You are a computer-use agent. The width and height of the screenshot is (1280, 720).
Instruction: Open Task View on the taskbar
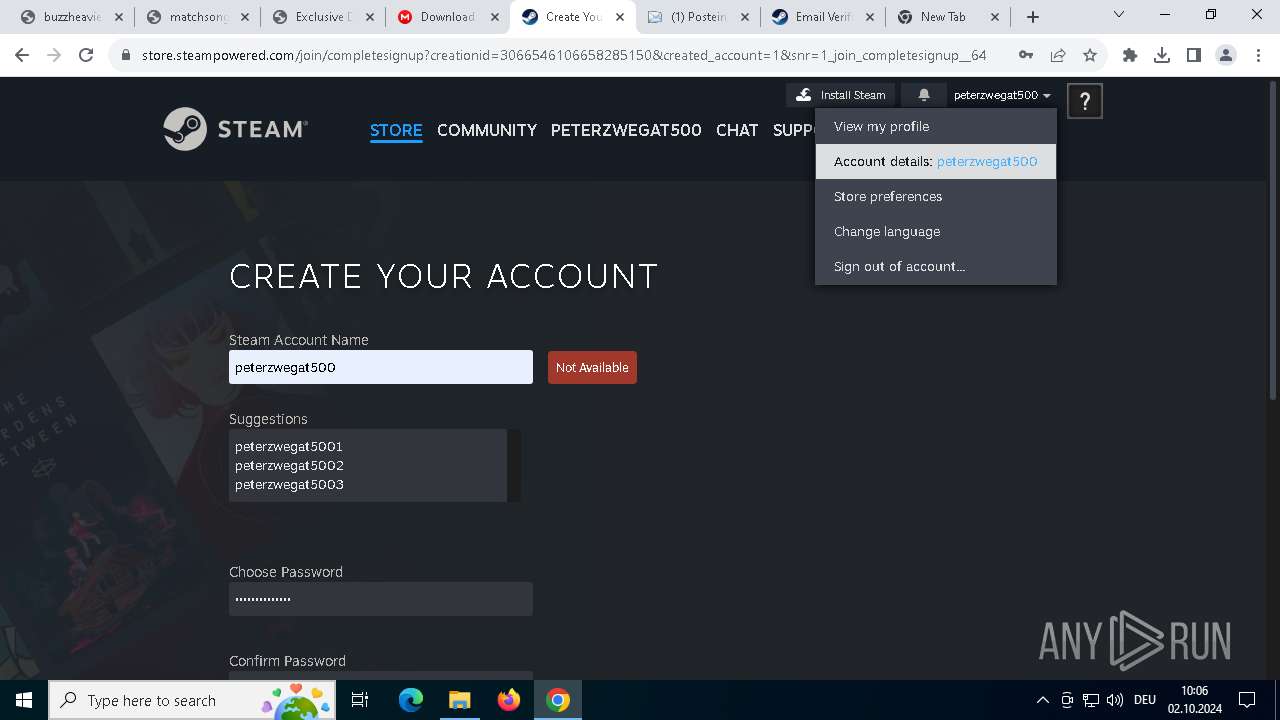click(x=360, y=700)
